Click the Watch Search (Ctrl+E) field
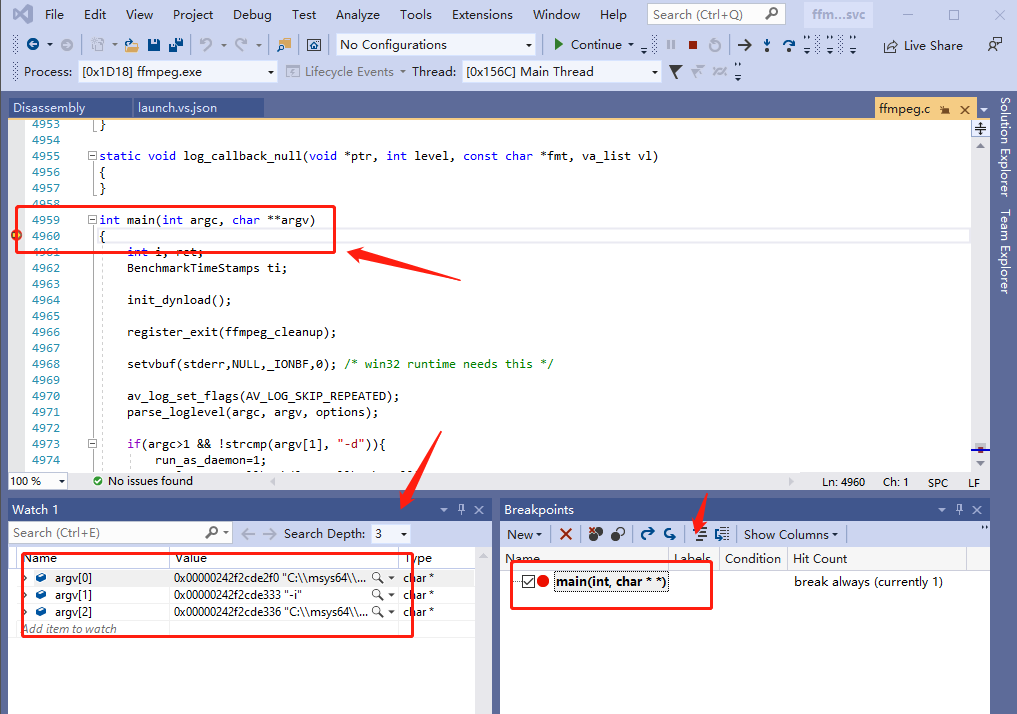The height and width of the screenshot is (714, 1017). click(120, 533)
